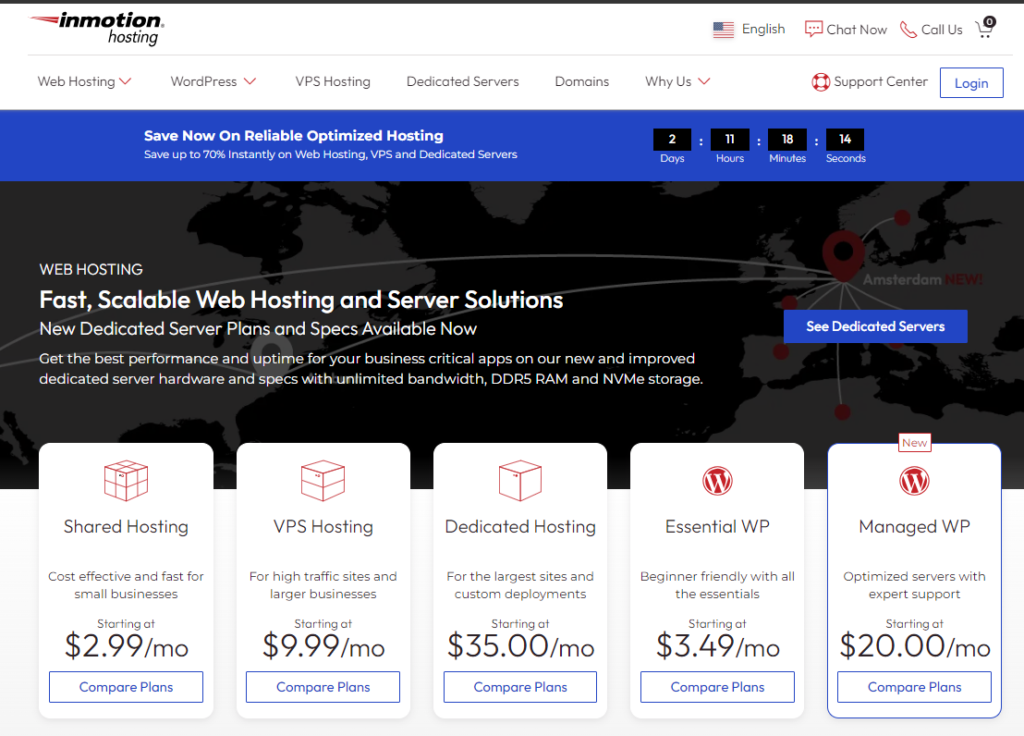Click the VPS Hosting card title
This screenshot has height=736, width=1024.
[x=323, y=526]
